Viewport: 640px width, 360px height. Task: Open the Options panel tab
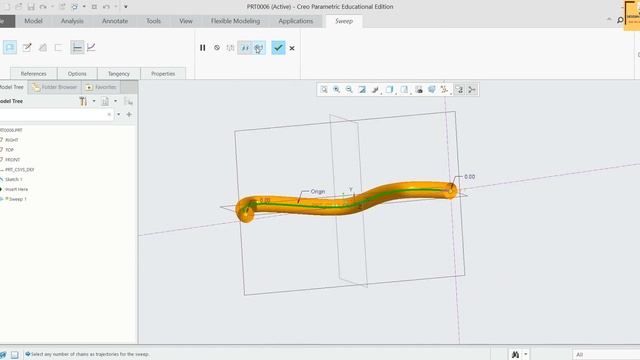(77, 74)
